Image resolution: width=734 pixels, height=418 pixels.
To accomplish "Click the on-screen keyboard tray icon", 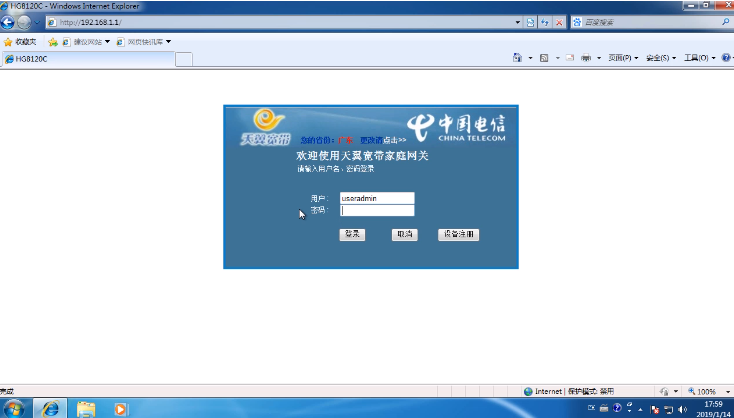I will [604, 408].
